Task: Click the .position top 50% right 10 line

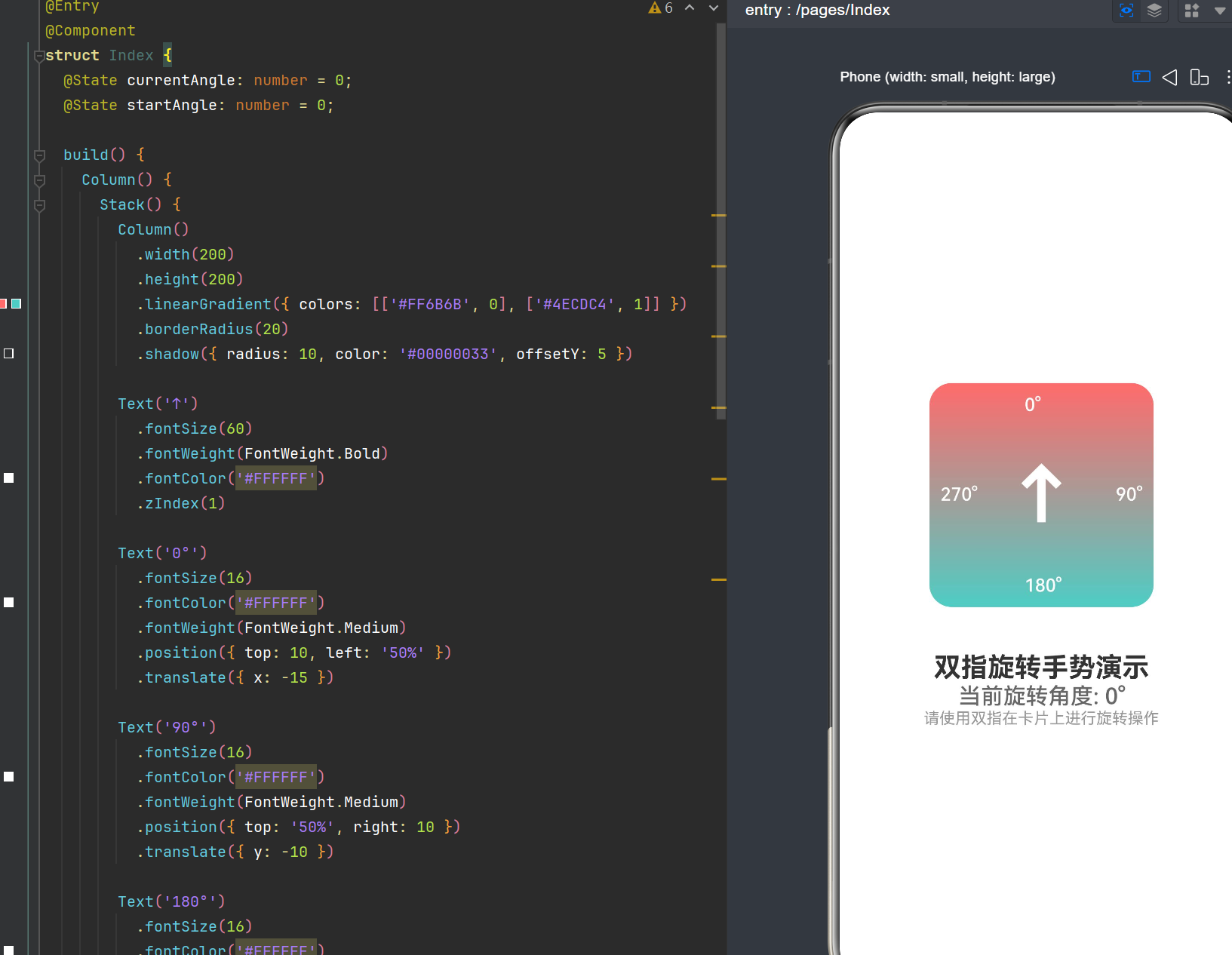Action: pyautogui.click(x=298, y=828)
